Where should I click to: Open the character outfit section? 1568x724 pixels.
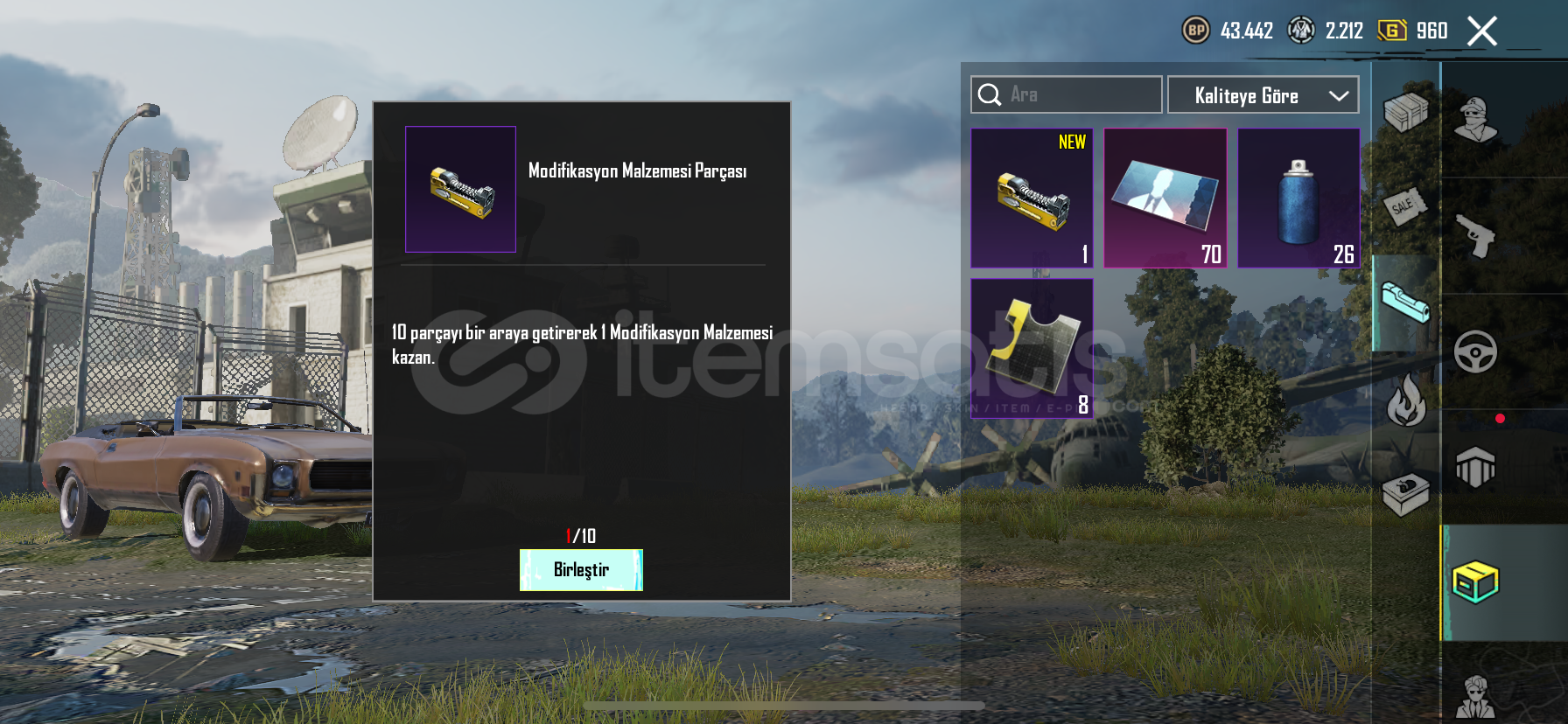click(x=1475, y=120)
